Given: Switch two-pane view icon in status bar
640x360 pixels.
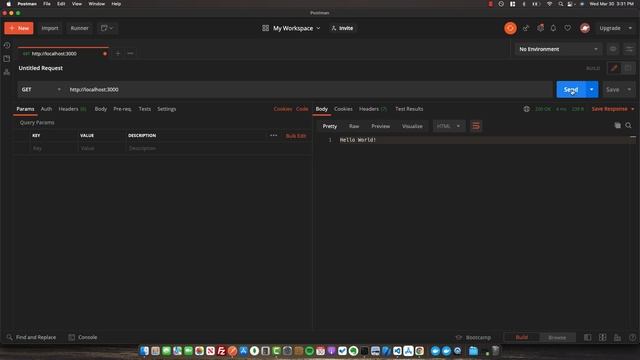Looking at the screenshot, I should coord(602,337).
